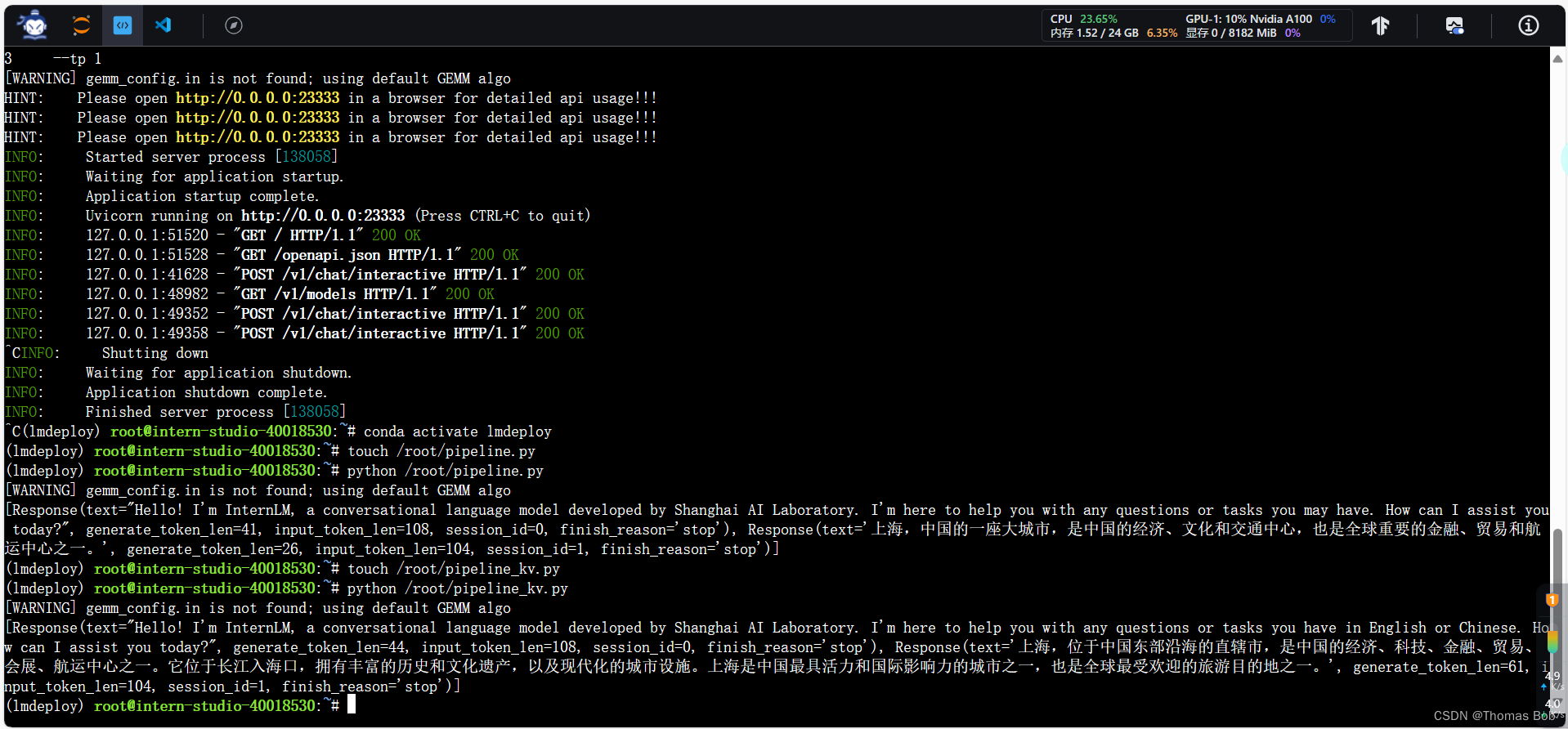Click the POST log entry from 127.0.0.1:49352
The image size is (1568, 729).
335,314
